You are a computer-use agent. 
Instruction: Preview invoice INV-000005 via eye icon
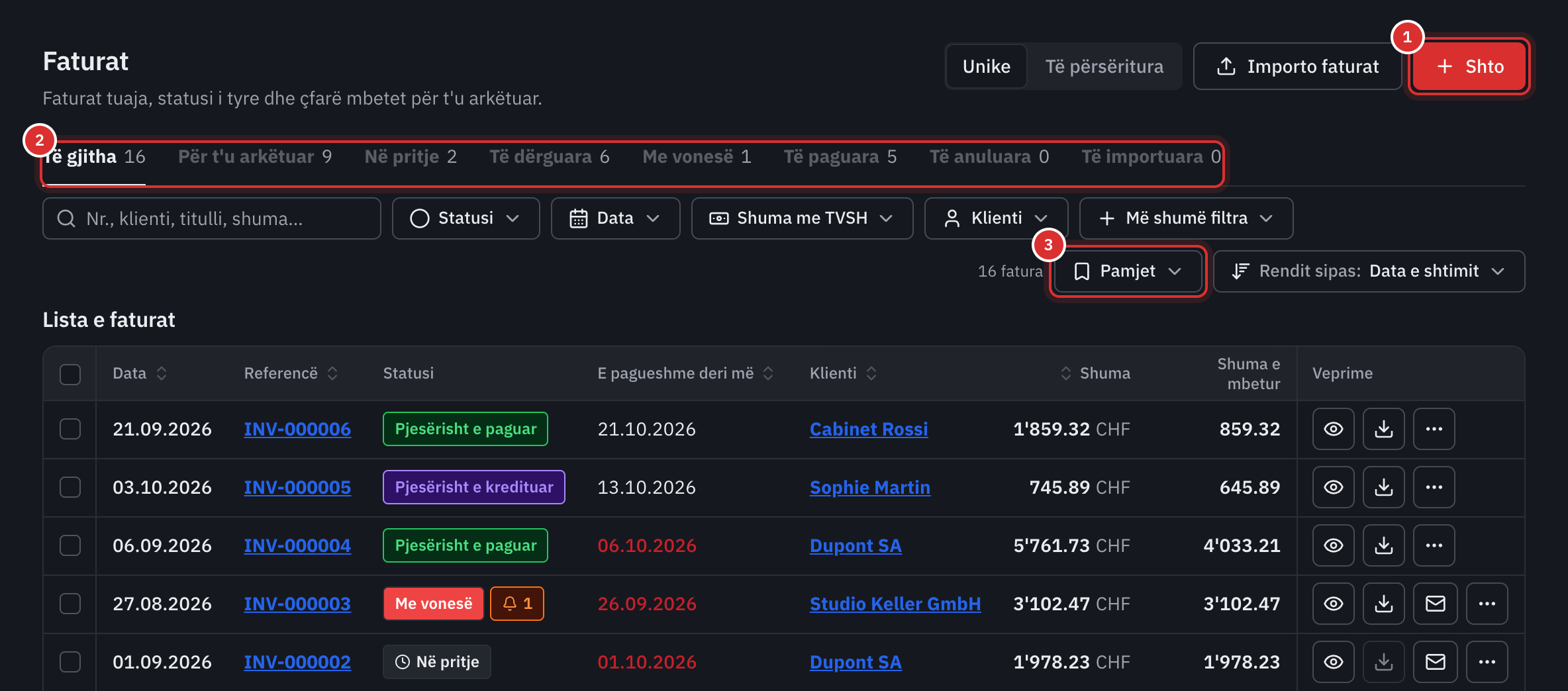(1333, 487)
